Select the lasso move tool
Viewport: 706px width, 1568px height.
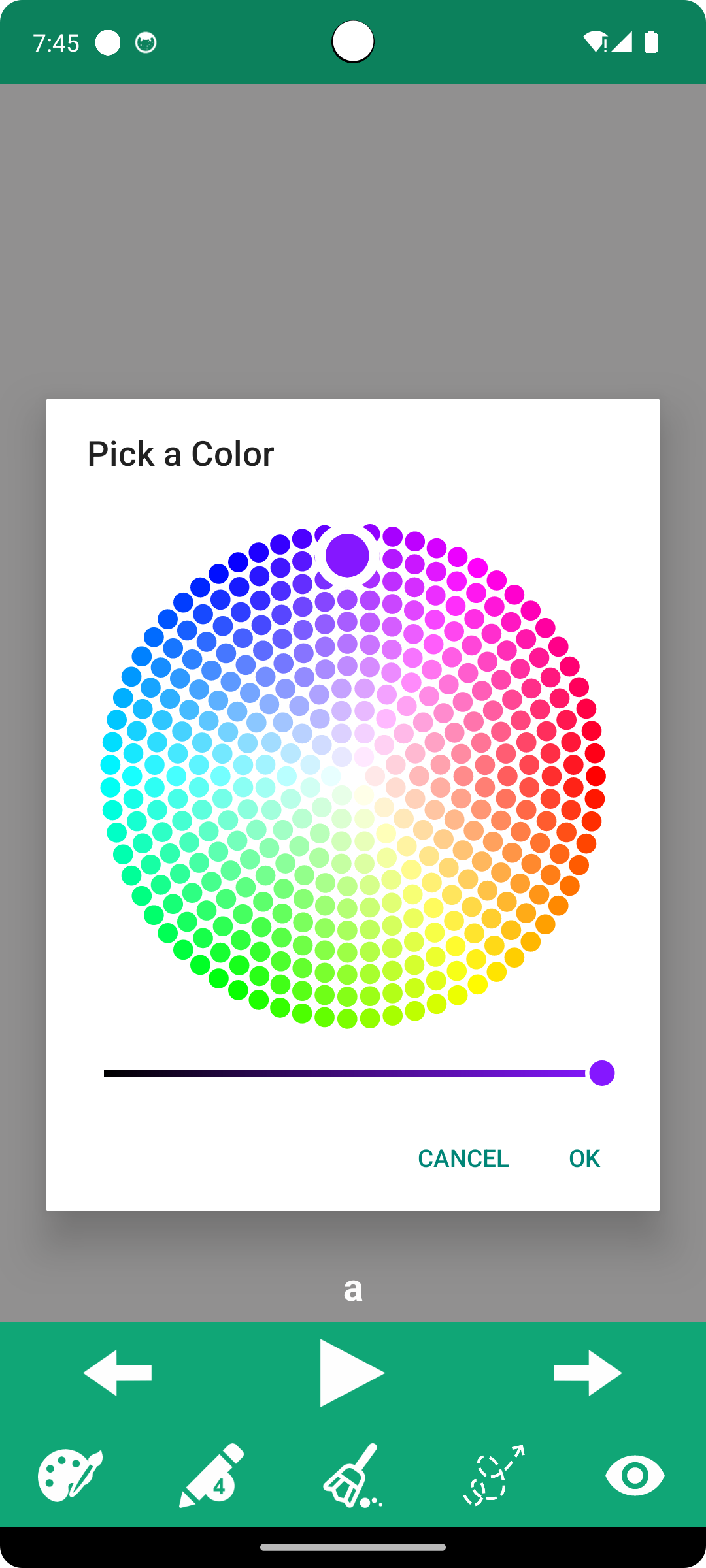494,1475
